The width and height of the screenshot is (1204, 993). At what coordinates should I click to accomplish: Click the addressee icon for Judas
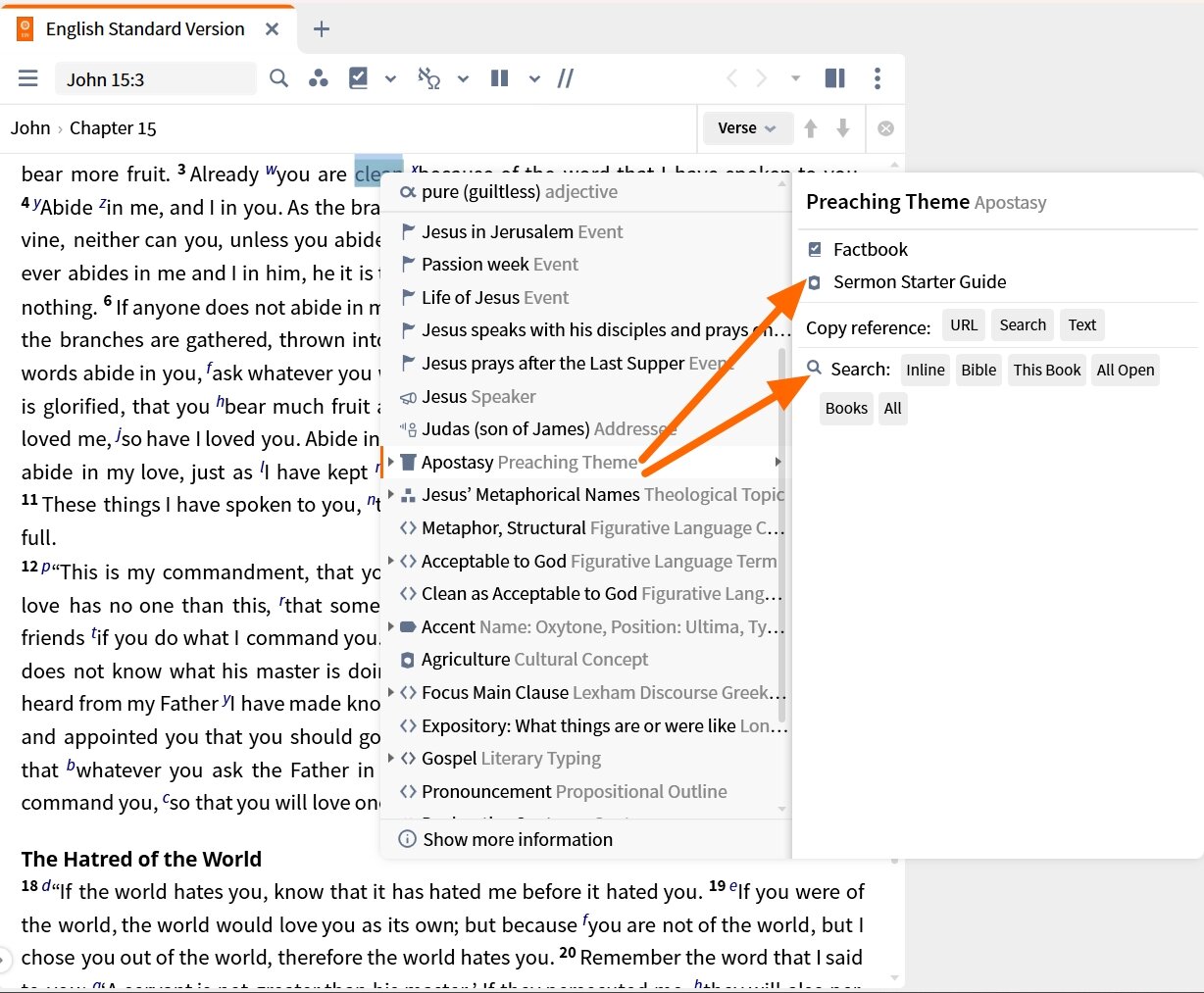coord(409,429)
